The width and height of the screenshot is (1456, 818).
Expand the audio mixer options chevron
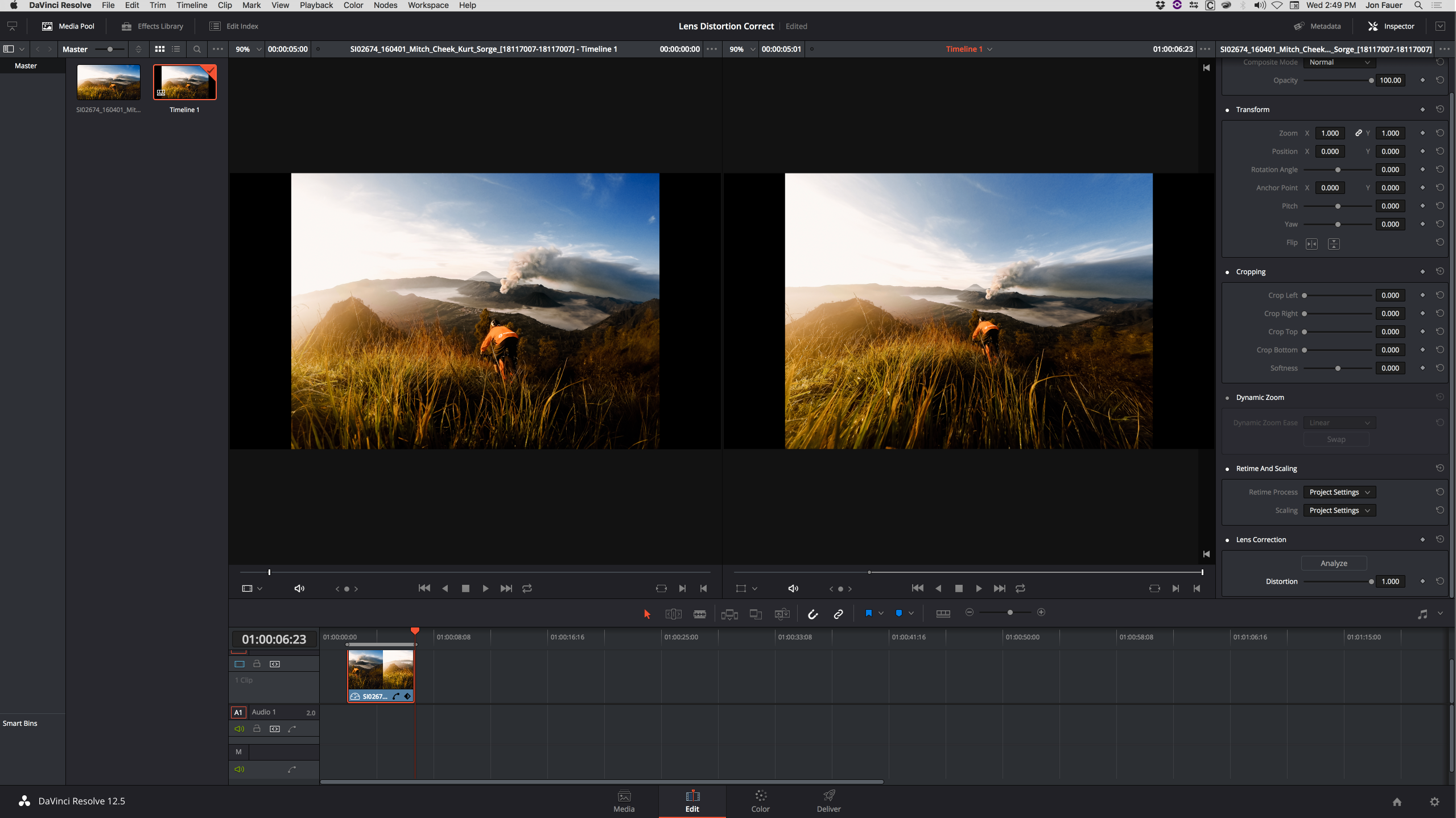click(1440, 613)
